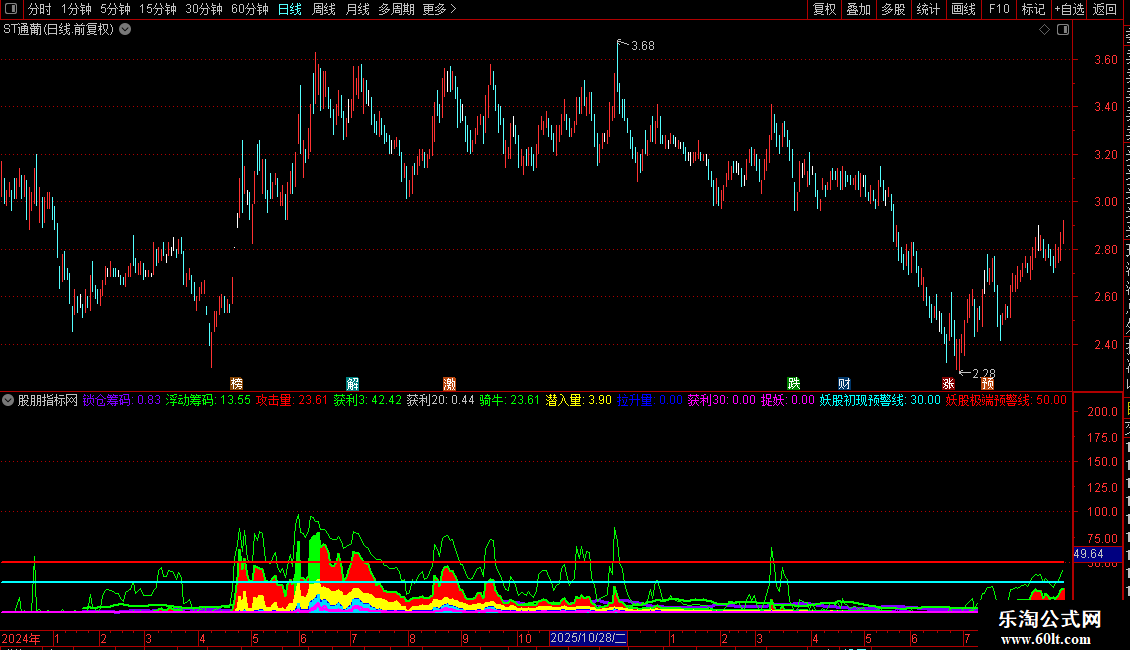Screen dimensions: 1130x650
Task: Open the orange 预 forecast marker
Action: (x=987, y=383)
